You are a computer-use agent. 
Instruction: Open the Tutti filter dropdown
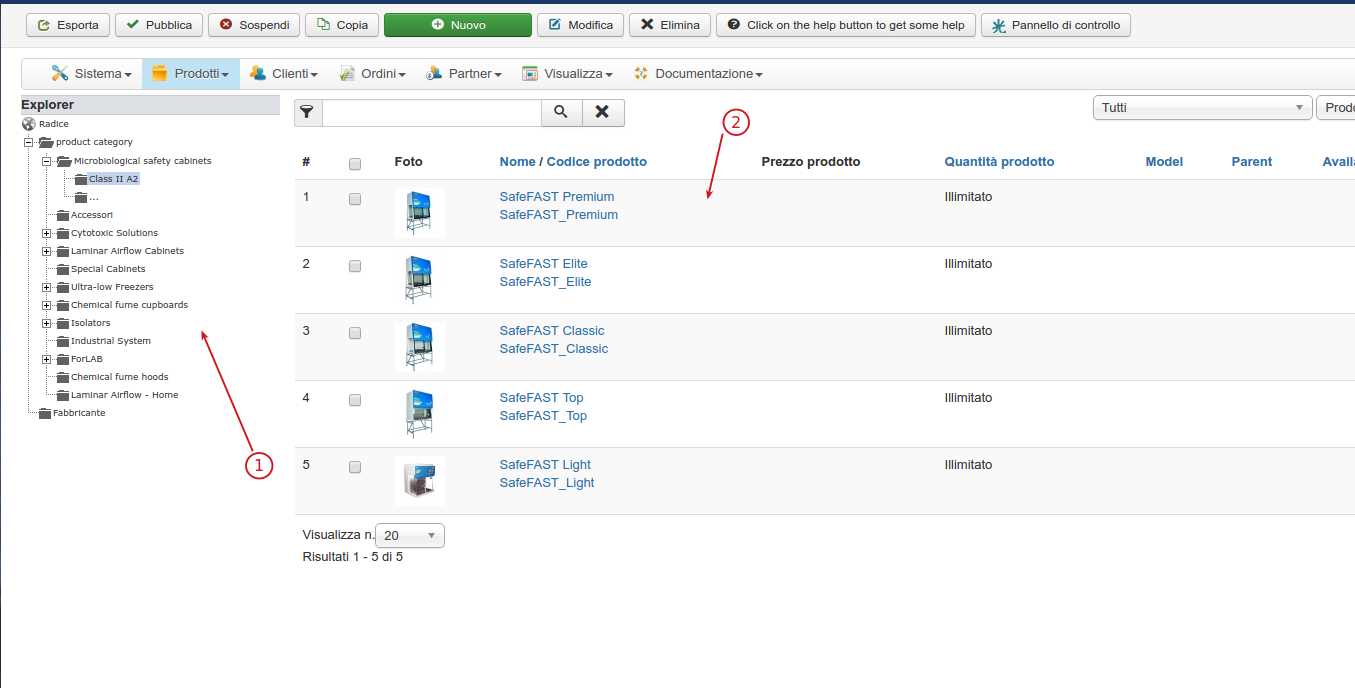[1203, 107]
